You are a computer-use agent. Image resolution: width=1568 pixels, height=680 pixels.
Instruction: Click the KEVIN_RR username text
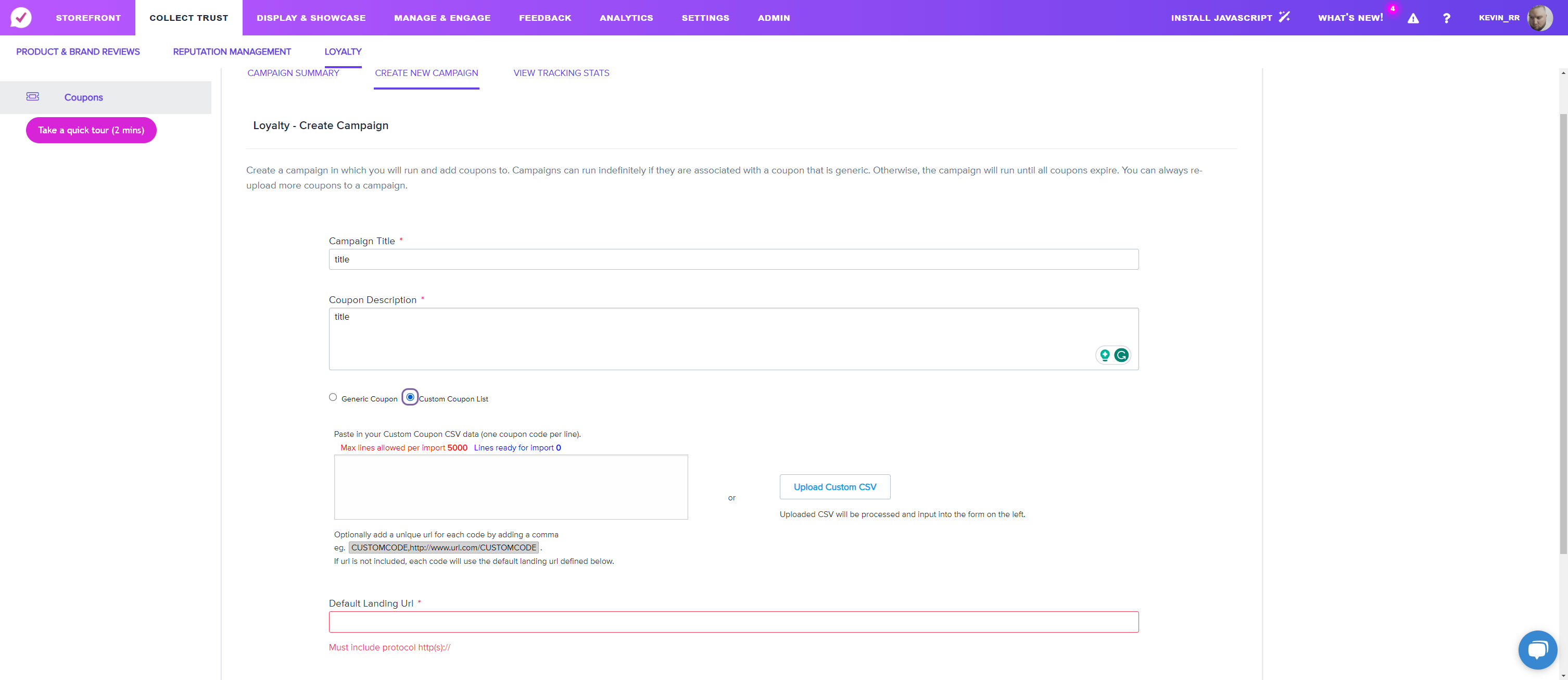point(1499,18)
